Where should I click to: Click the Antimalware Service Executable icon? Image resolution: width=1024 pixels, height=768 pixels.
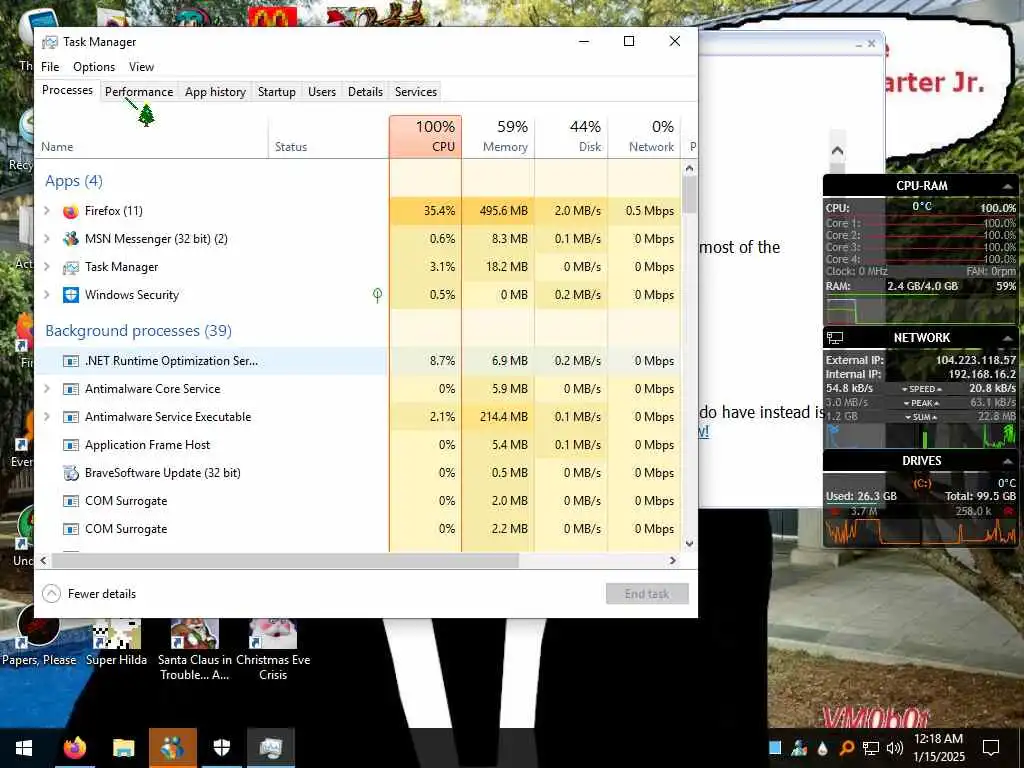(71, 417)
